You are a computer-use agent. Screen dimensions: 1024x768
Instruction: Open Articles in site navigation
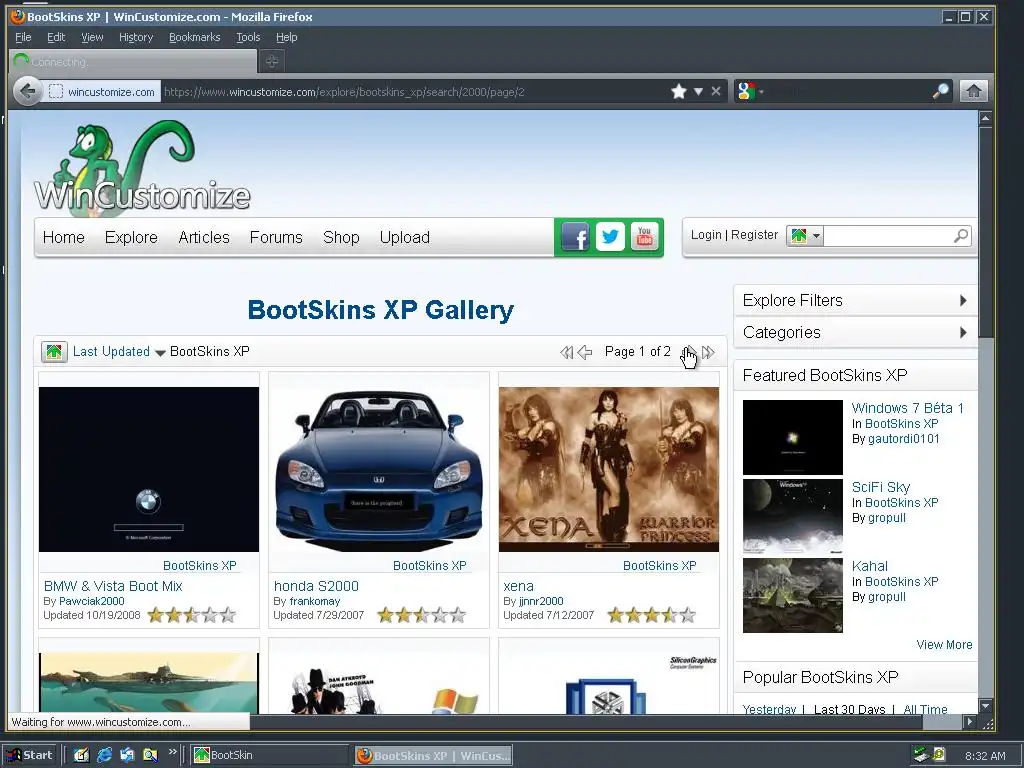(x=204, y=238)
